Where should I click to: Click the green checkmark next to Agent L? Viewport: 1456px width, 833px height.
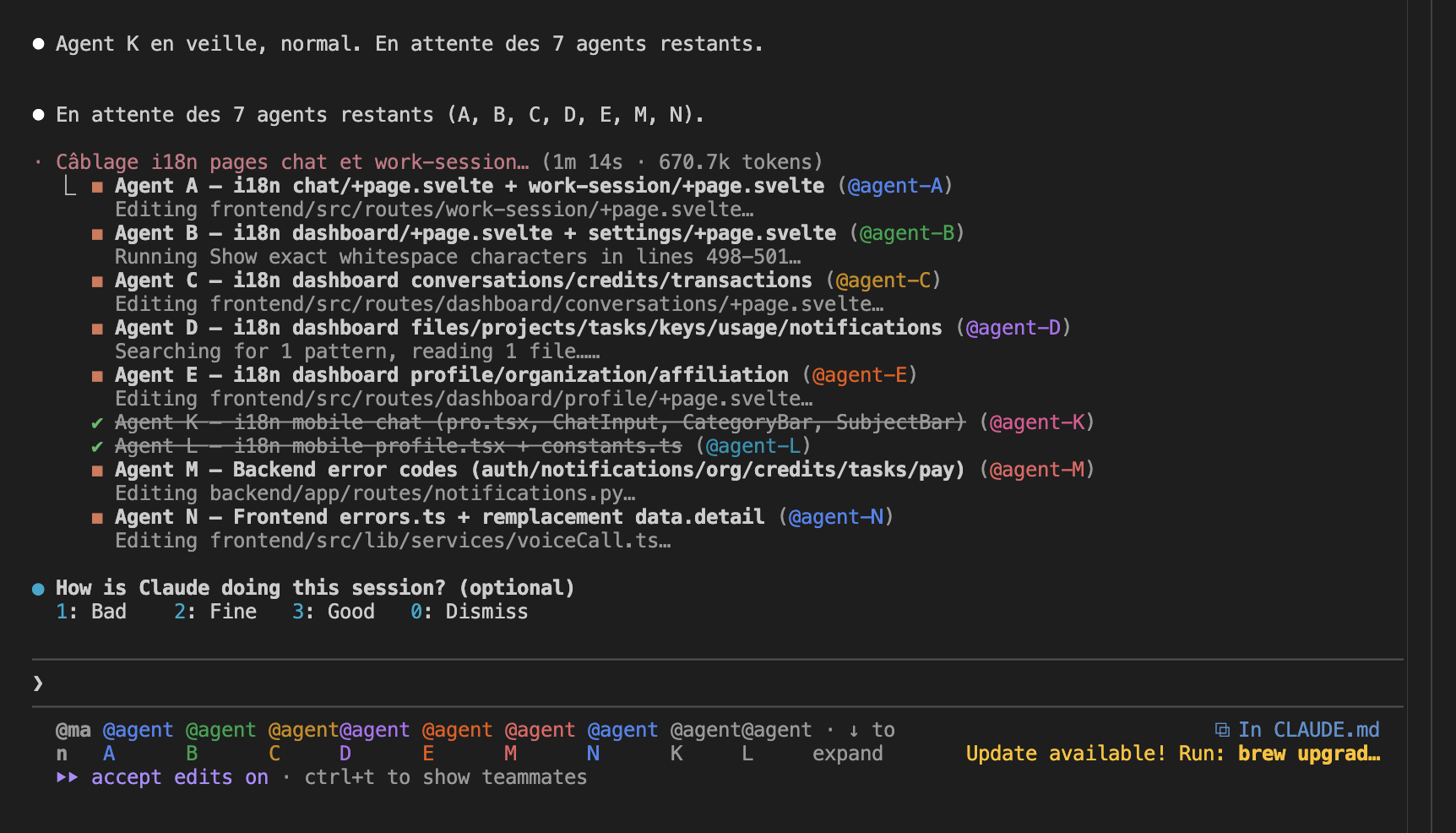click(x=97, y=445)
